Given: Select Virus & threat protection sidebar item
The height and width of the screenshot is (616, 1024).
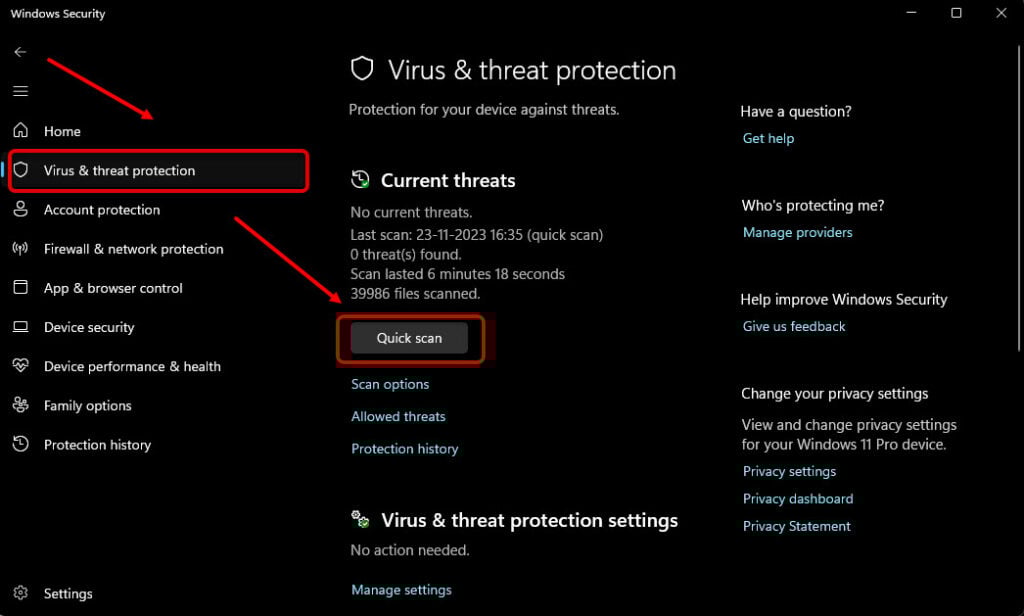Looking at the screenshot, I should click(x=158, y=170).
